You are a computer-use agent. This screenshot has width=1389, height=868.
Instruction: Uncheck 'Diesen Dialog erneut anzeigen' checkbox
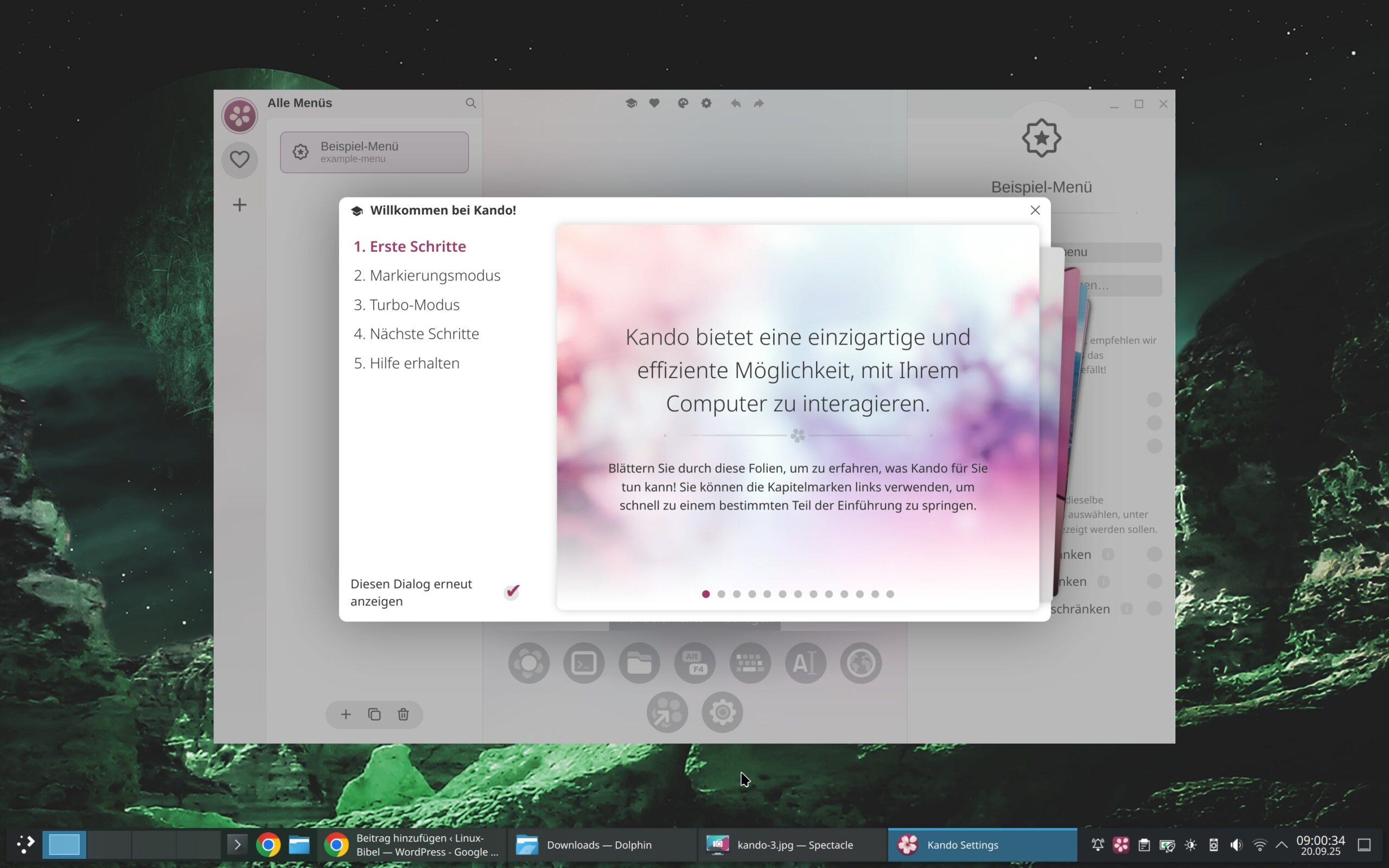tap(512, 592)
